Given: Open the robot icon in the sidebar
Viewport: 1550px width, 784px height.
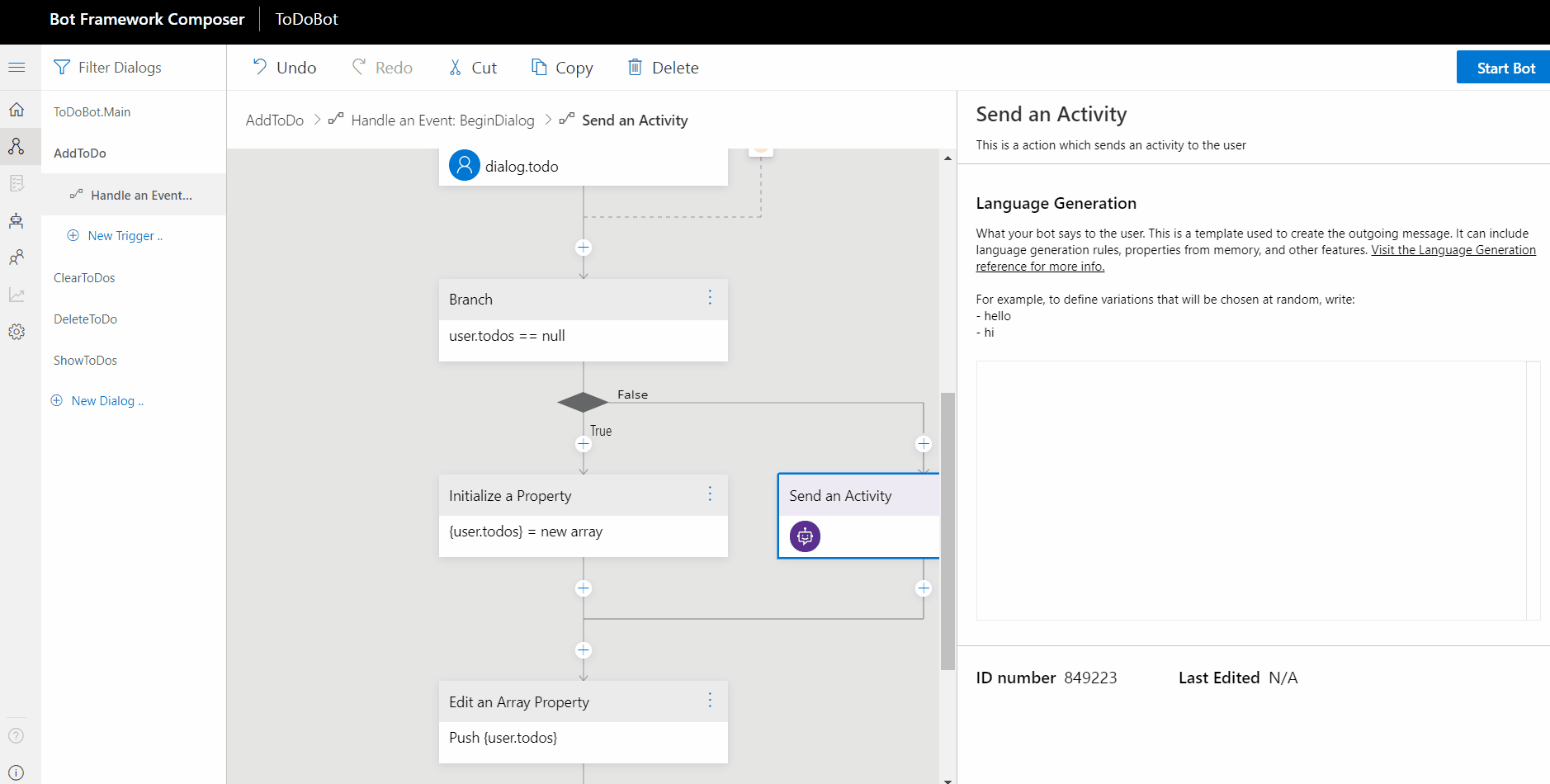Looking at the screenshot, I should tap(17, 220).
